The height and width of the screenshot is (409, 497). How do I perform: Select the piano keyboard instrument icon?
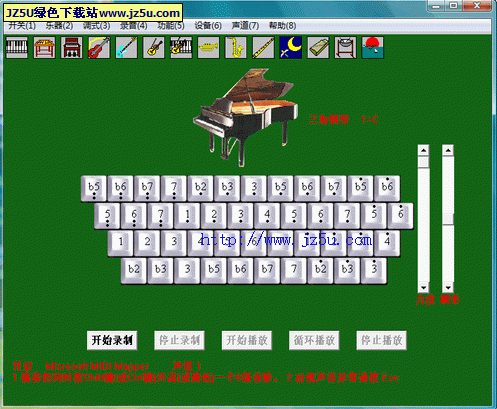pos(17,48)
